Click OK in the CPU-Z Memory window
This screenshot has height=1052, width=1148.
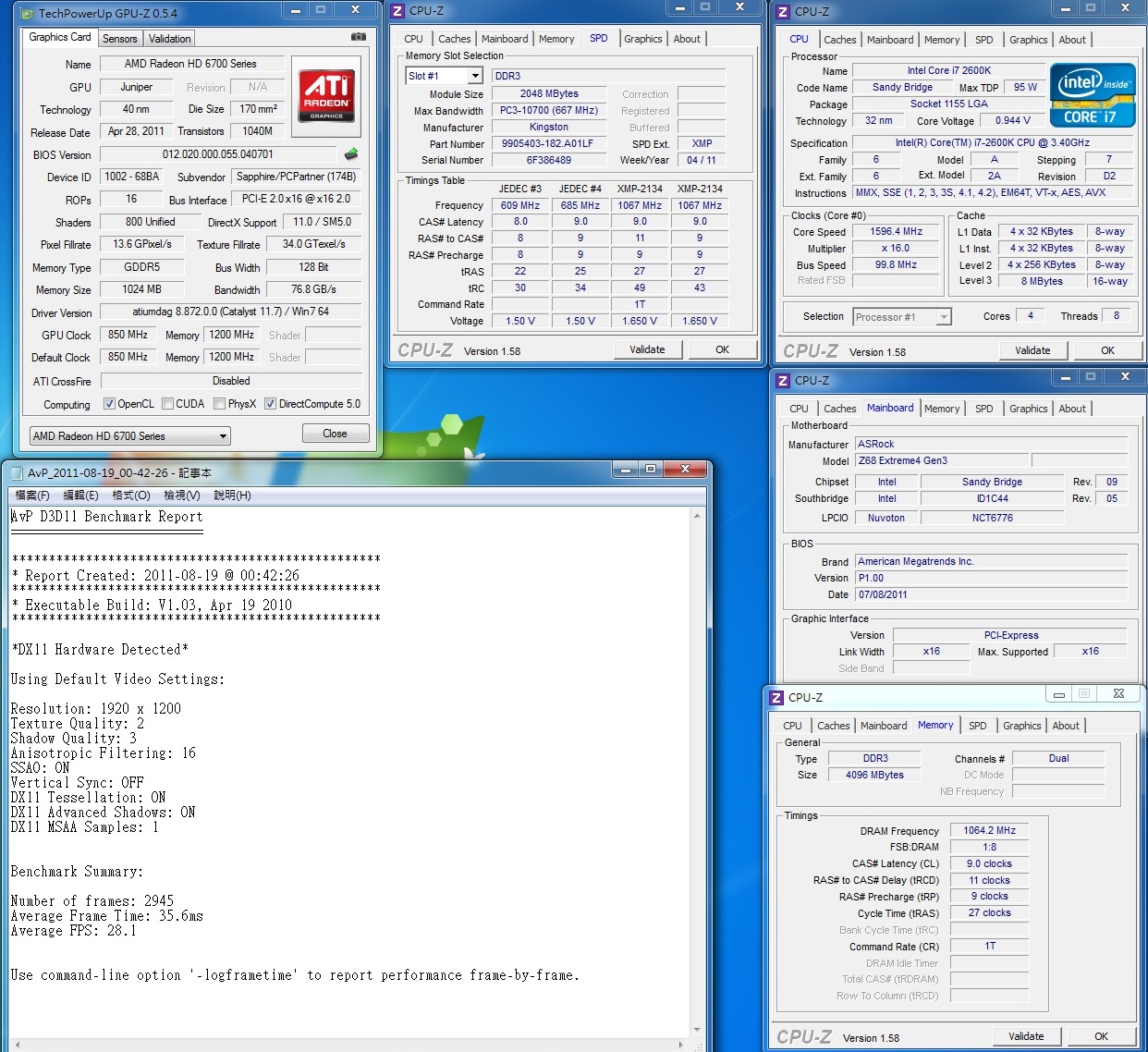1102,1036
